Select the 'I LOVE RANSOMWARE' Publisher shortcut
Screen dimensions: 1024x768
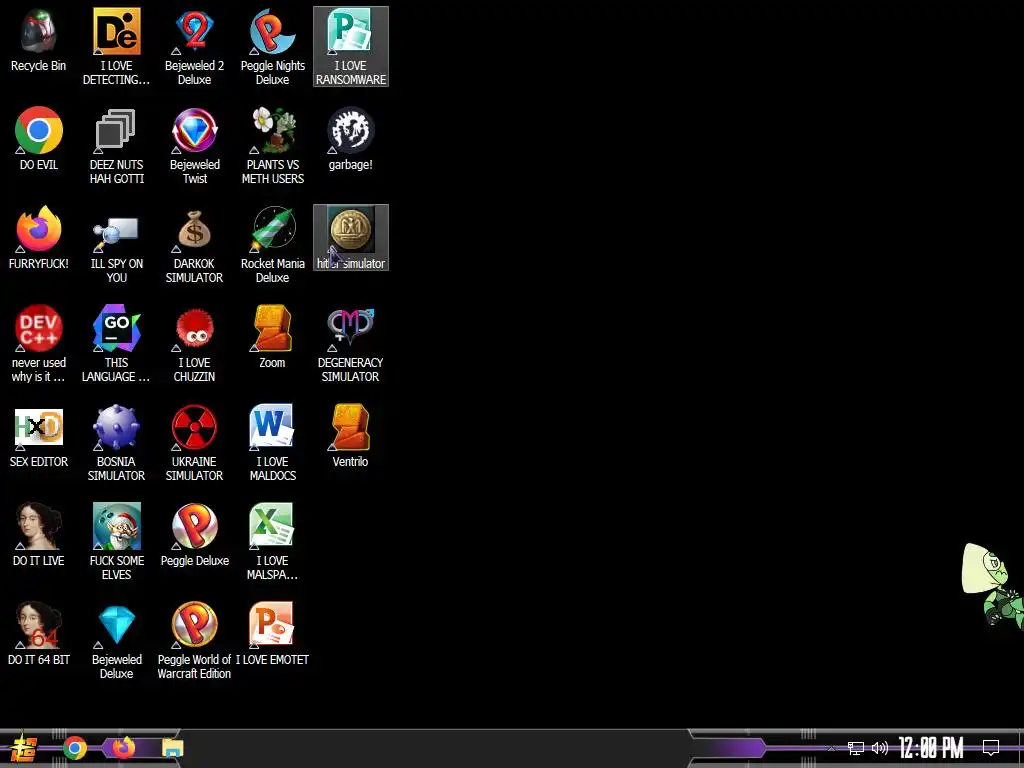click(351, 47)
